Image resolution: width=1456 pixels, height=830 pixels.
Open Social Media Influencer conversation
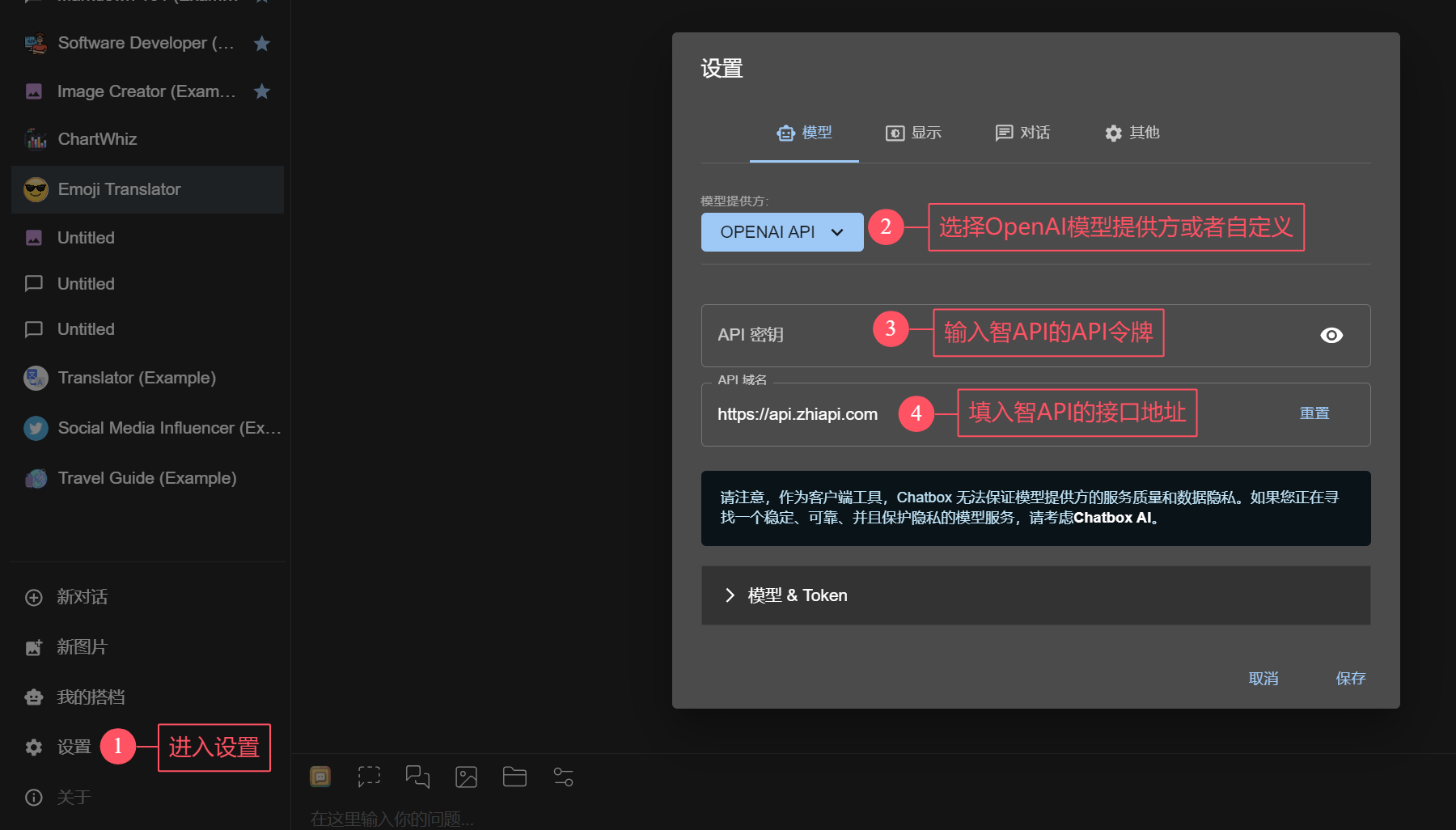point(147,428)
